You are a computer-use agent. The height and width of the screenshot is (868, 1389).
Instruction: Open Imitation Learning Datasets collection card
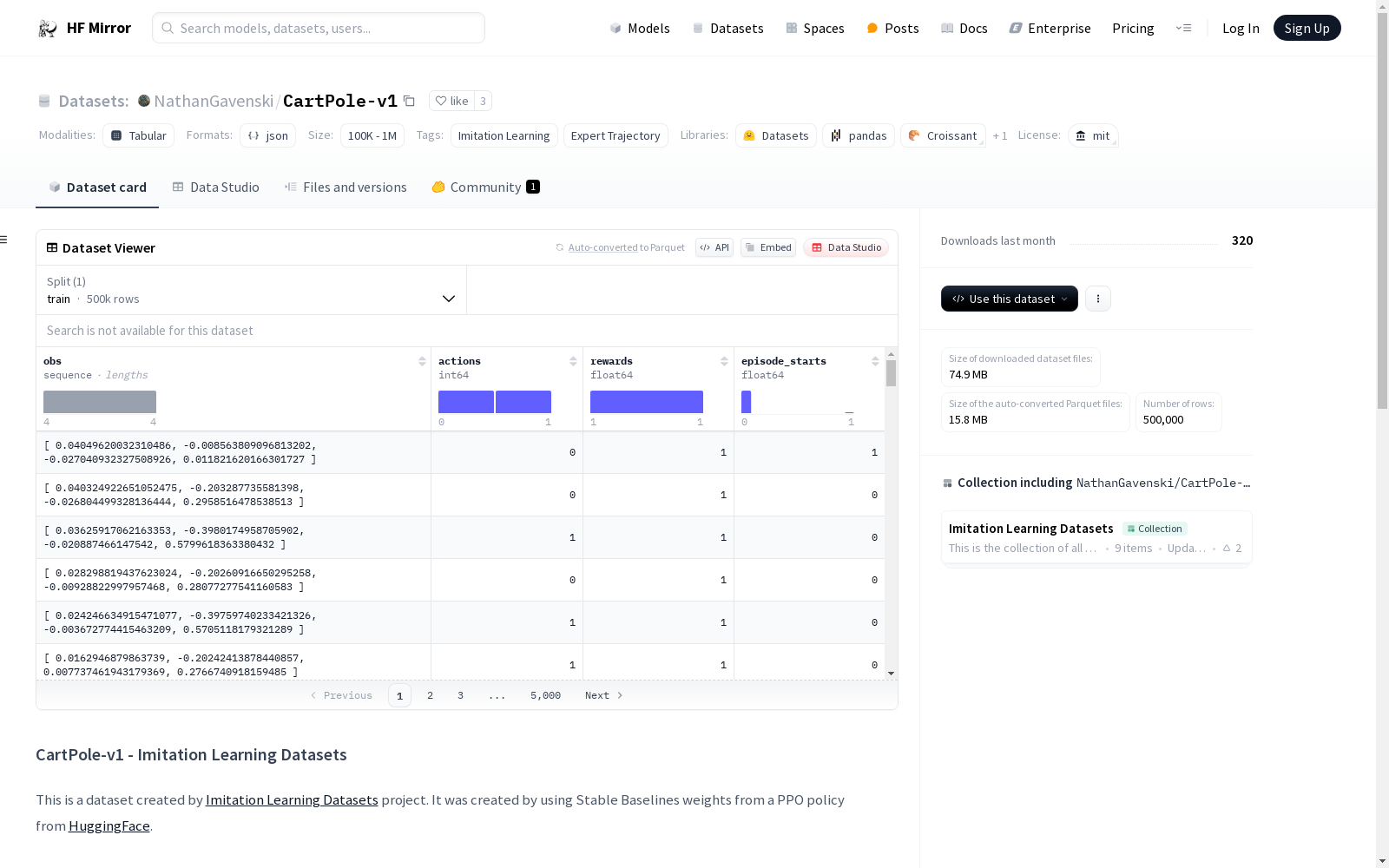[x=1096, y=537]
